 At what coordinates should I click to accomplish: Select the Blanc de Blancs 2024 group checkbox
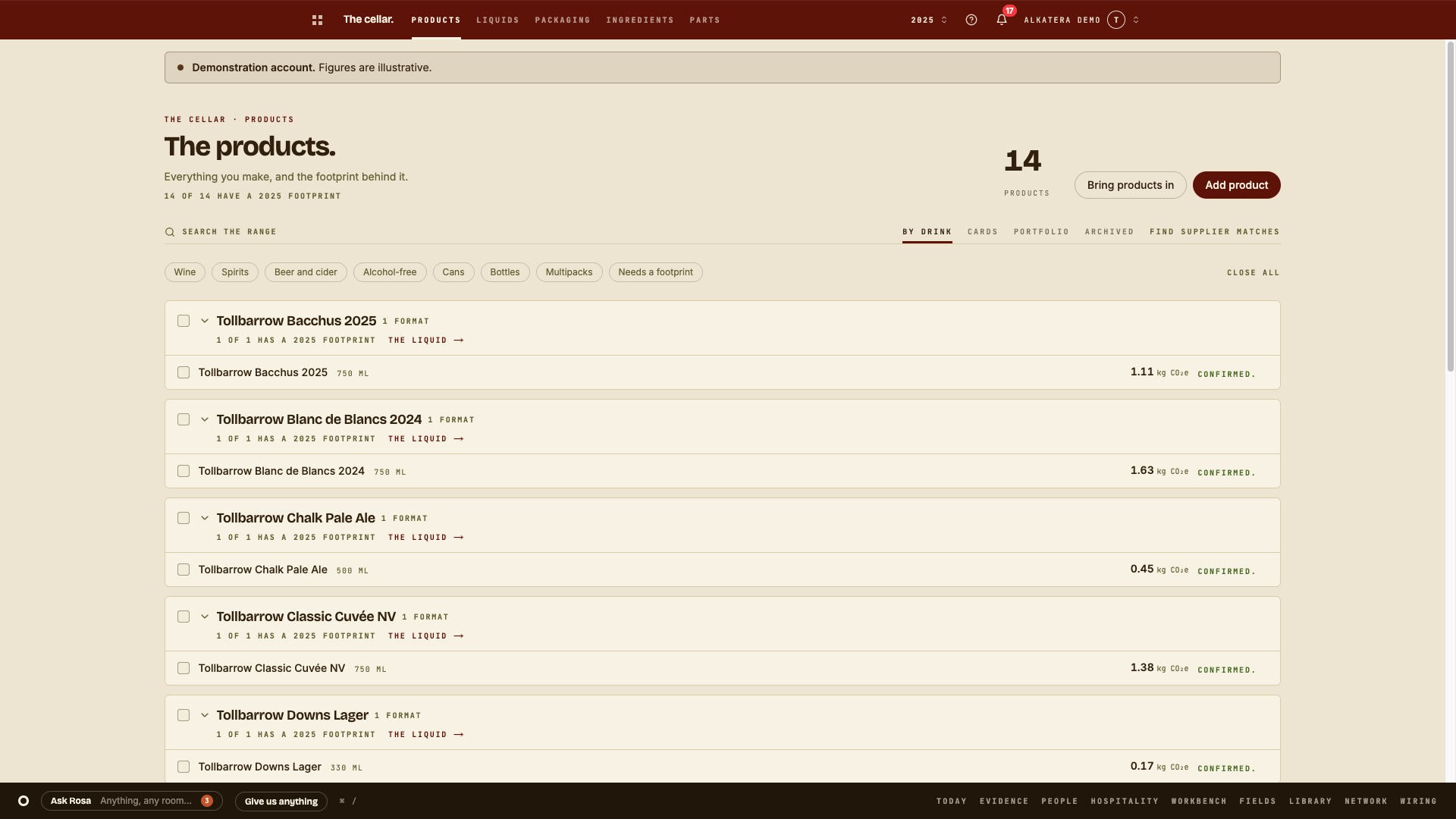point(184,419)
